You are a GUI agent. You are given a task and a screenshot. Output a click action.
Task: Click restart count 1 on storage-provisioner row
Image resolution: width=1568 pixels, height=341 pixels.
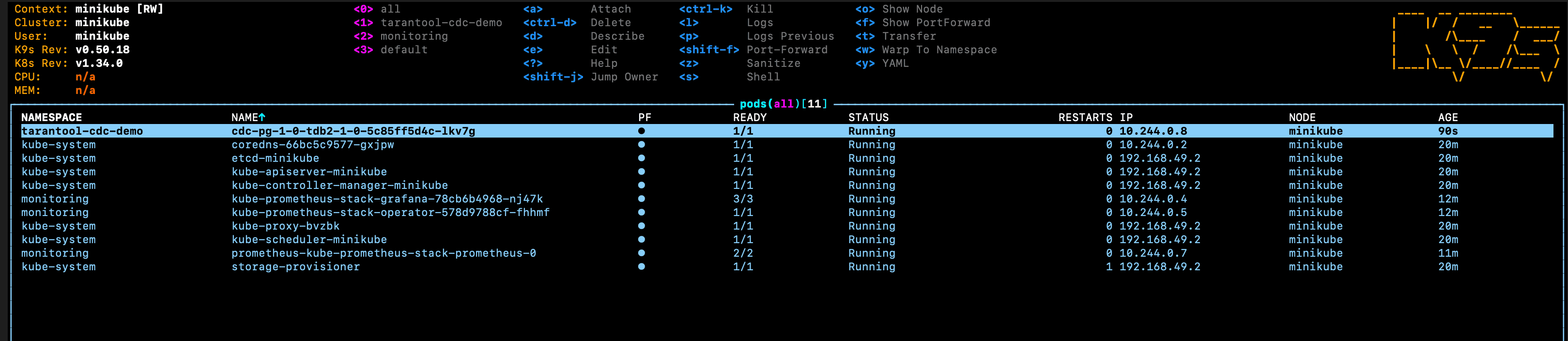click(1108, 267)
